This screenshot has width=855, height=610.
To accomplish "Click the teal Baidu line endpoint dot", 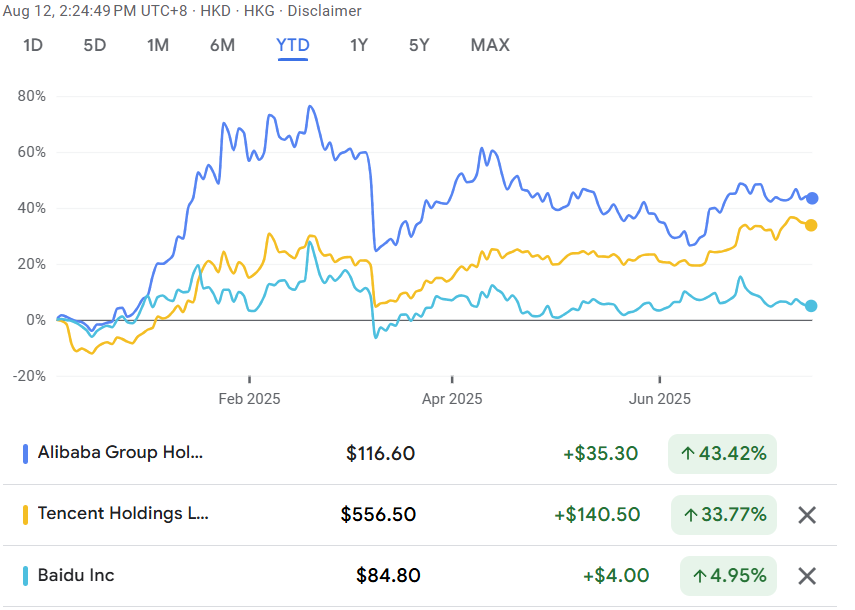I will (811, 306).
